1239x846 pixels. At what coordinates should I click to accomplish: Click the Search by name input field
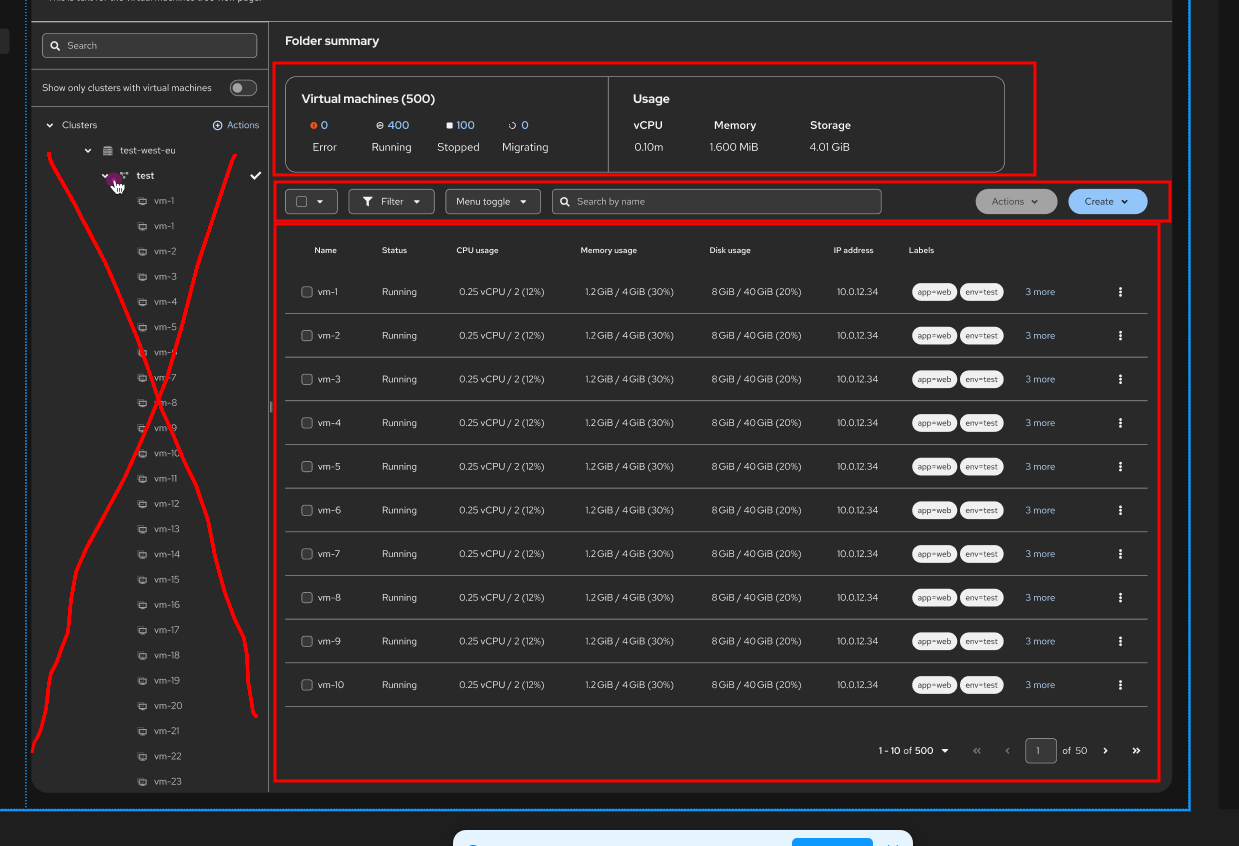(x=717, y=202)
